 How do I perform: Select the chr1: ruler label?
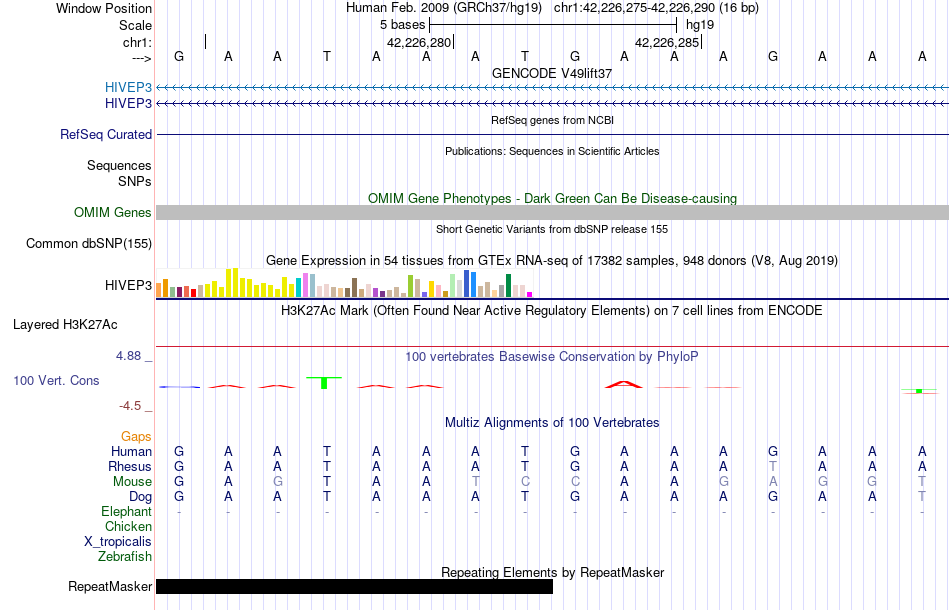tap(137, 42)
